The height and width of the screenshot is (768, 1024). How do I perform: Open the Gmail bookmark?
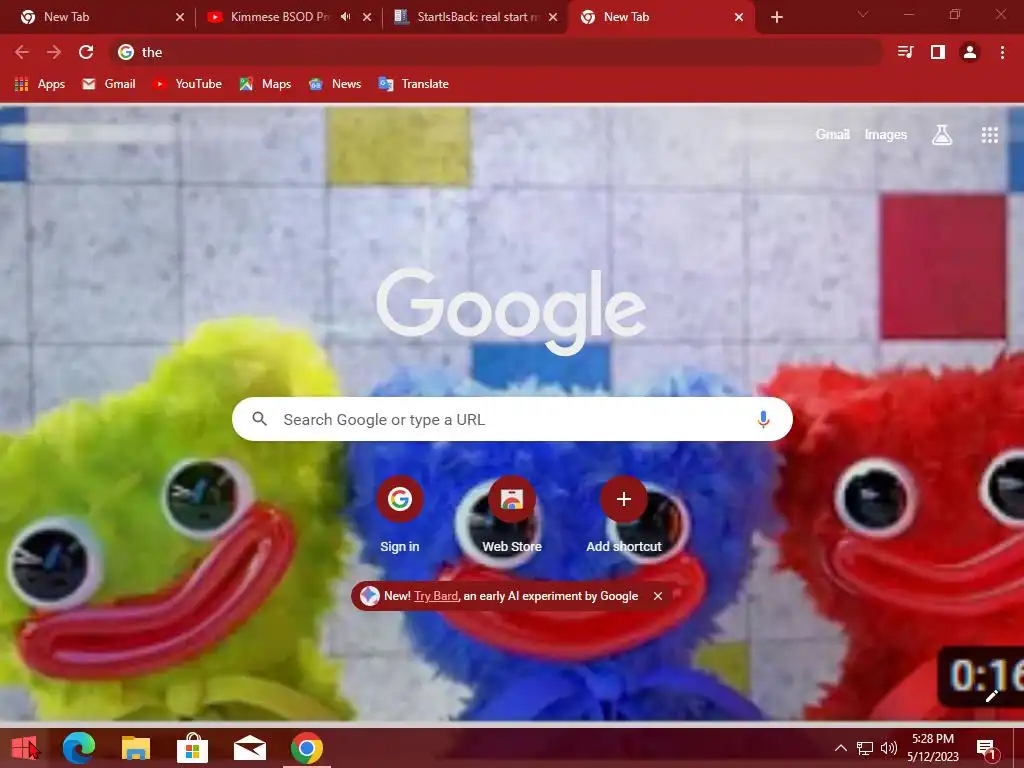pos(108,84)
